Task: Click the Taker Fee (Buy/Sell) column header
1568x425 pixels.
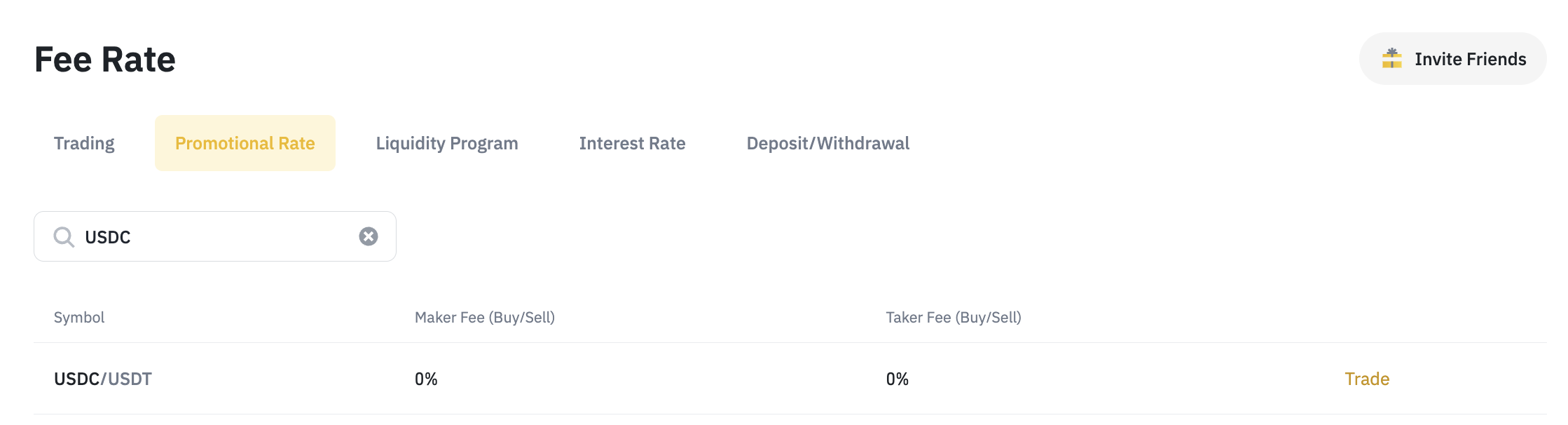Action: [x=953, y=318]
